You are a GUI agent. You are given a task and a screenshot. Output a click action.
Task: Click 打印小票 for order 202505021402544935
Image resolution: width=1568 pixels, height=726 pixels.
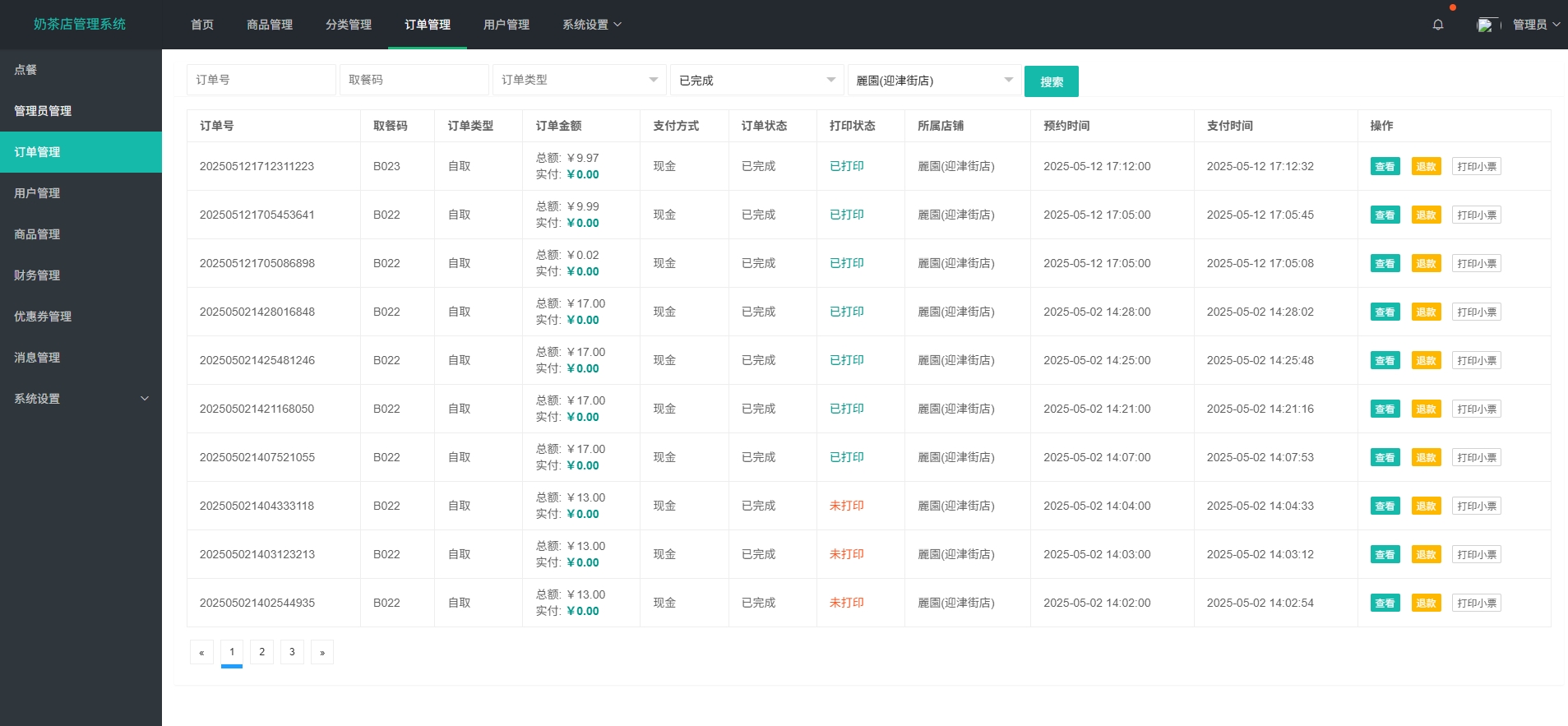tap(1477, 603)
